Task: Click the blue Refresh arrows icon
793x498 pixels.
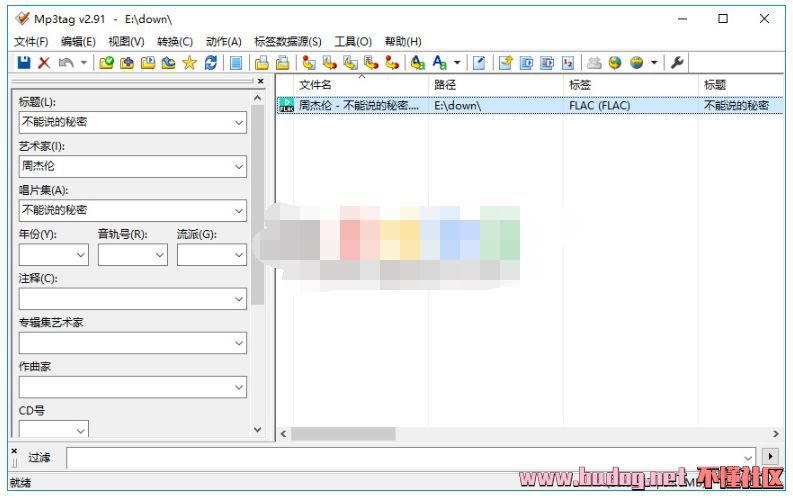Action: click(210, 63)
